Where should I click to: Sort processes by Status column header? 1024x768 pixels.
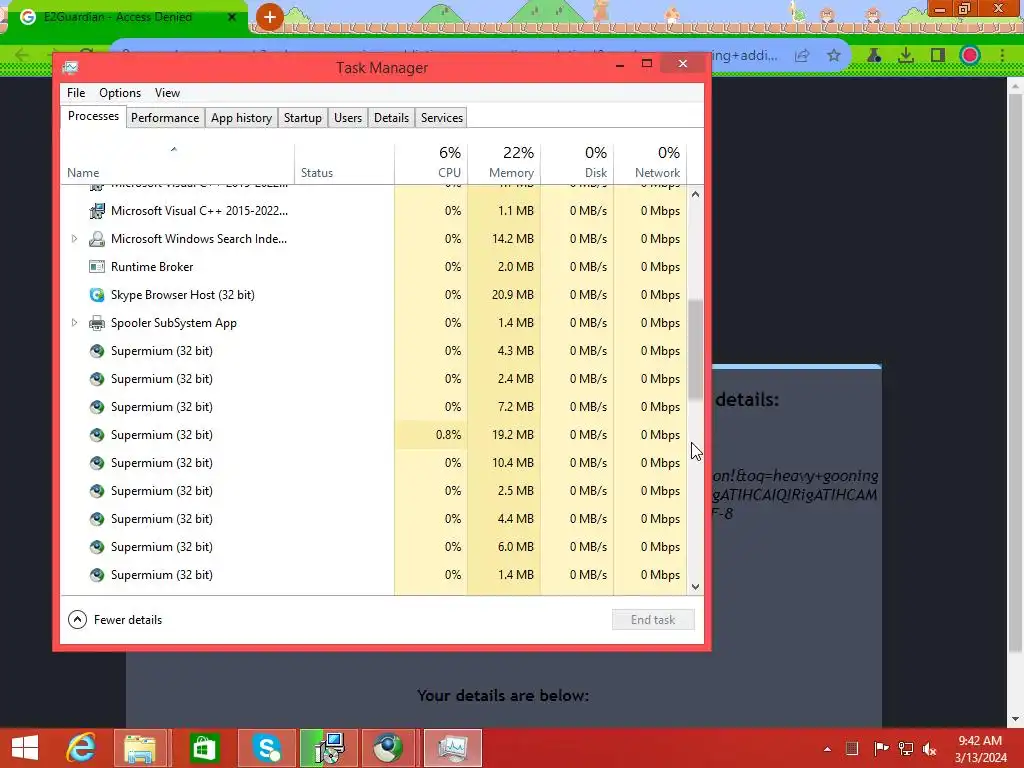point(344,163)
